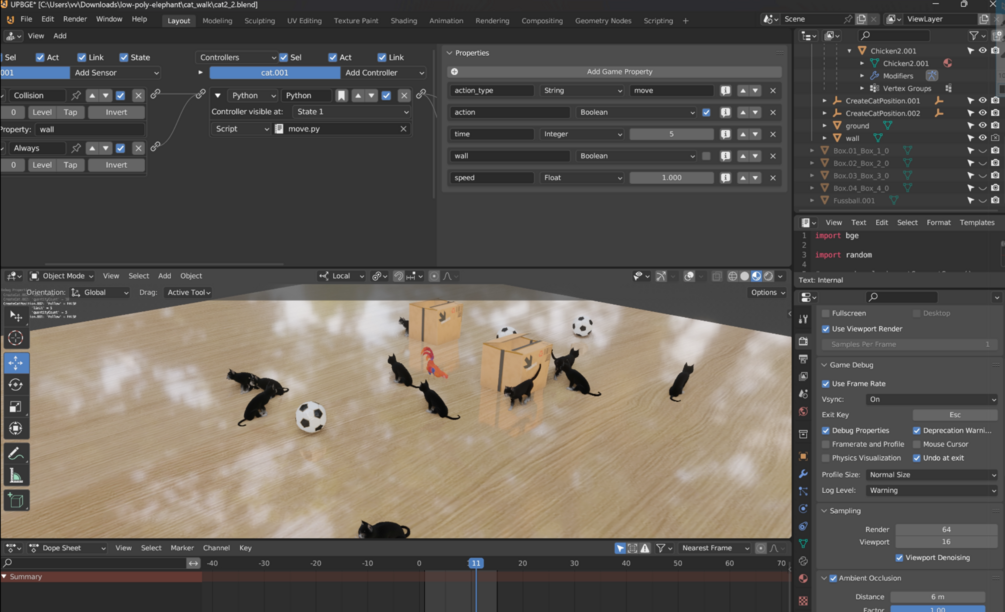Hide Chicken2.001 in viewport
The height and width of the screenshot is (612, 1005).
[x=983, y=51]
